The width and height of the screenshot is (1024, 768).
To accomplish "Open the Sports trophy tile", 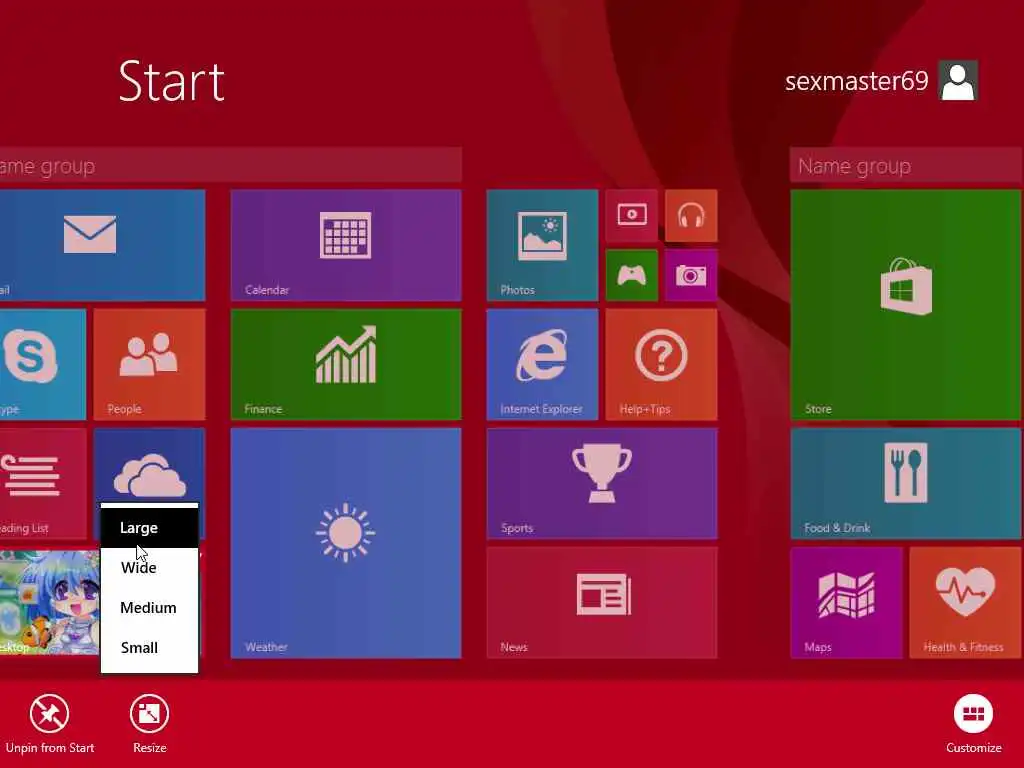I will 602,484.
